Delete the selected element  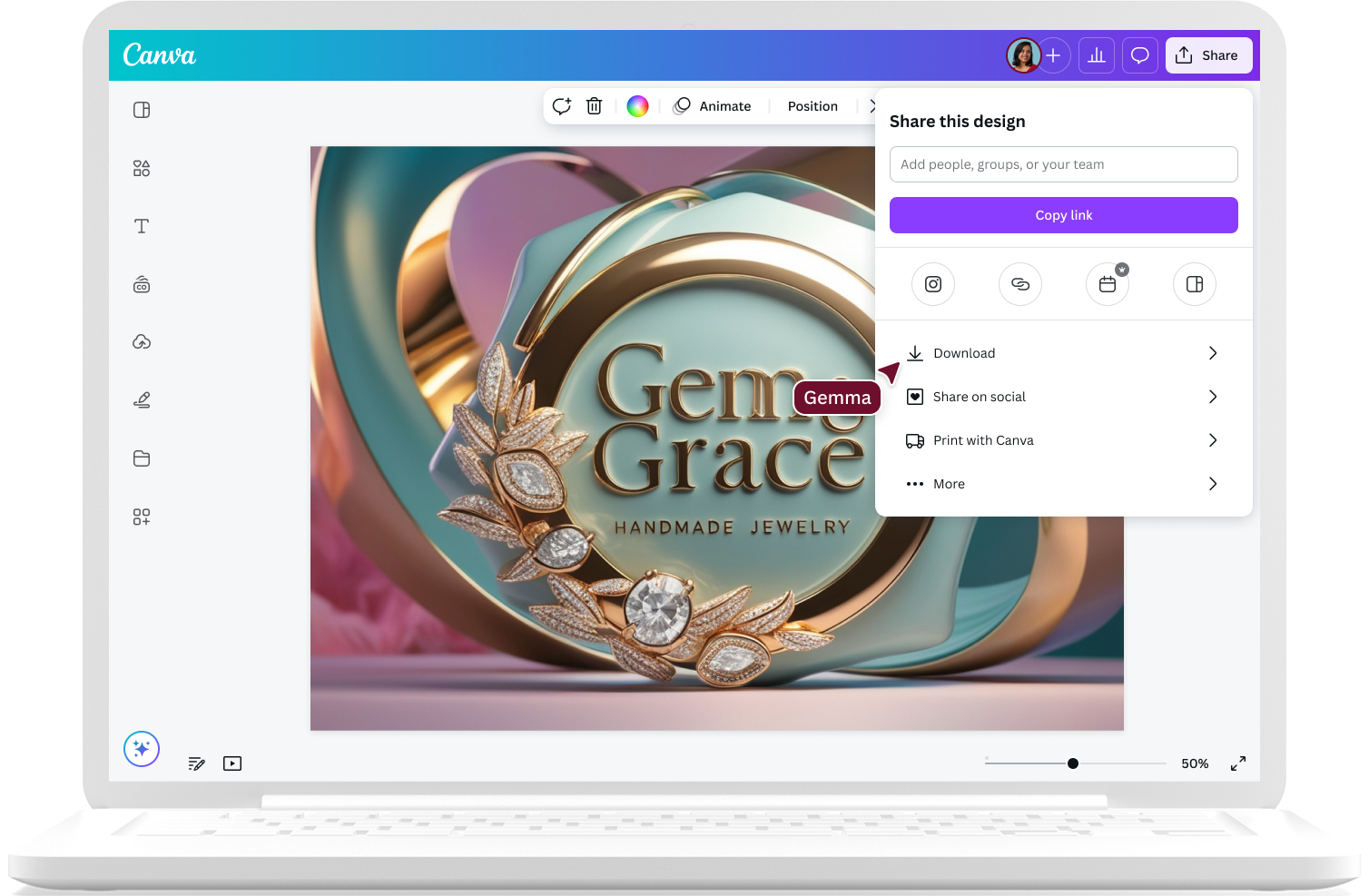coord(594,106)
